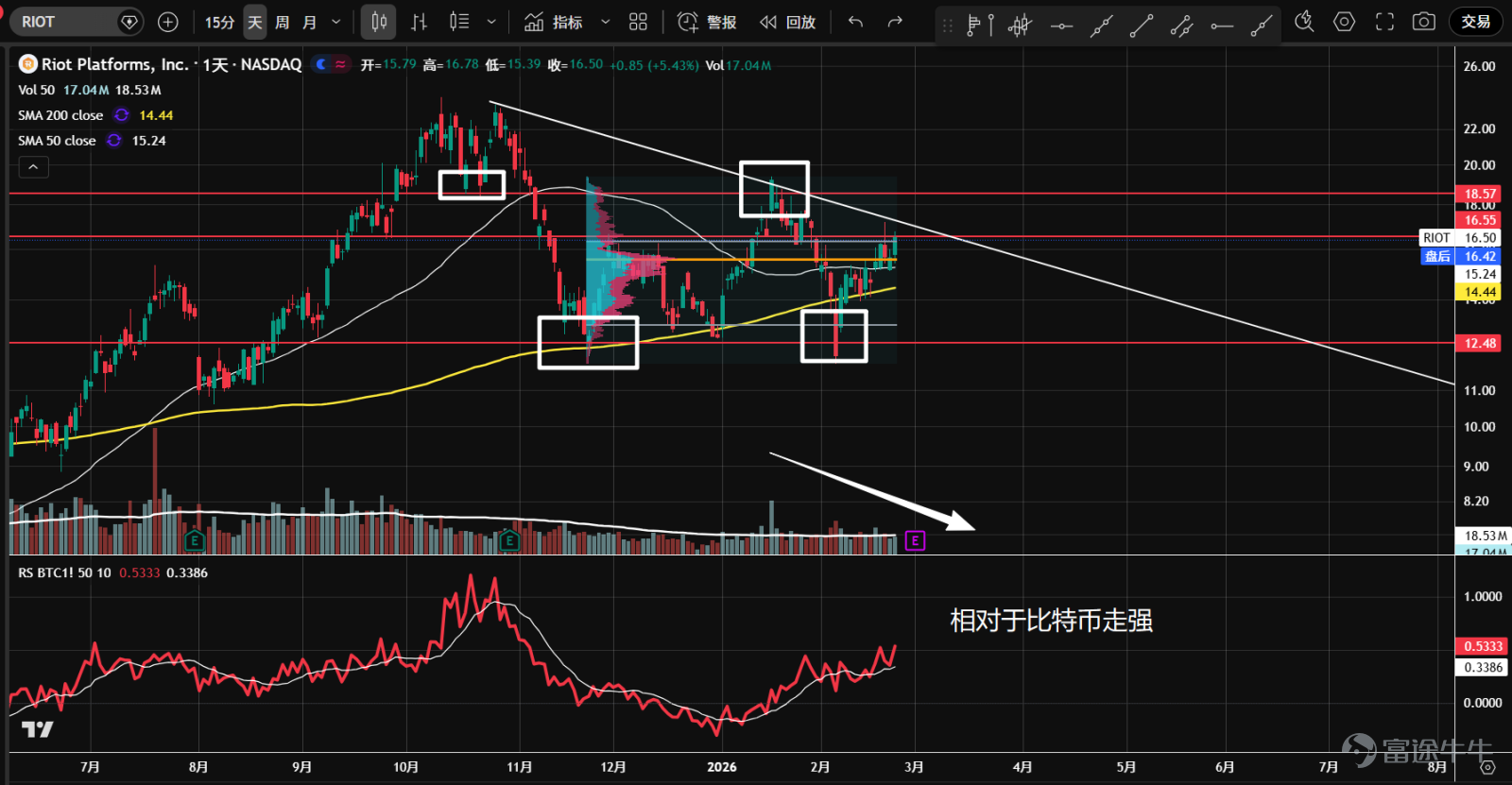This screenshot has height=785, width=1512.
Task: Click the 2026 label on time axis
Action: (x=721, y=767)
